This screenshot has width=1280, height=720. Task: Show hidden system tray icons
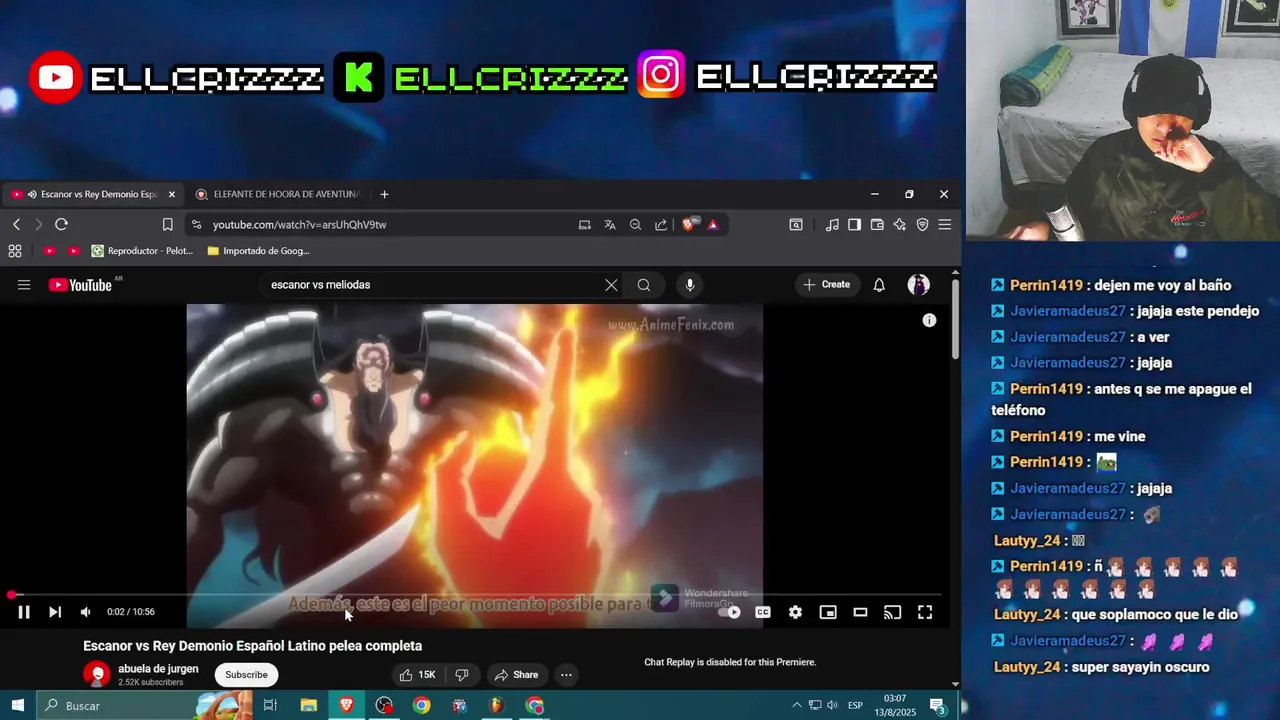click(797, 706)
